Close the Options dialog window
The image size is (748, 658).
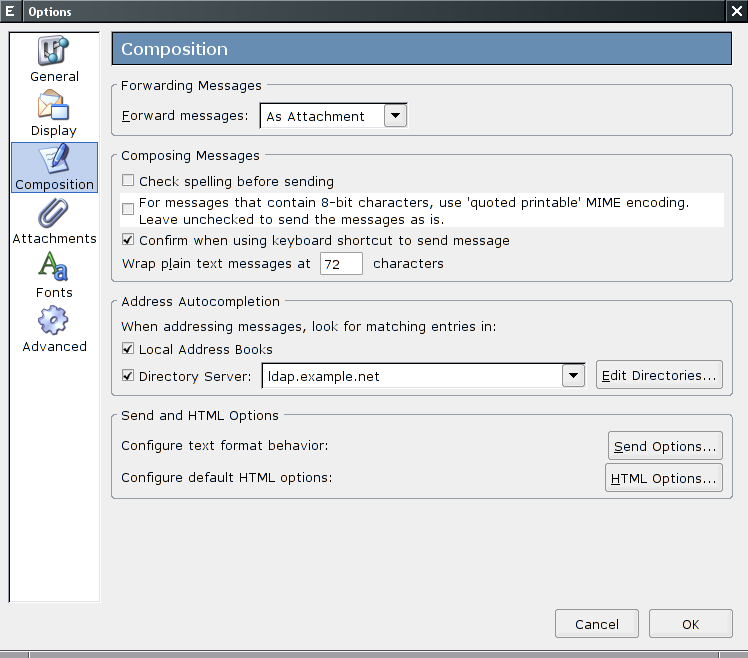point(737,11)
